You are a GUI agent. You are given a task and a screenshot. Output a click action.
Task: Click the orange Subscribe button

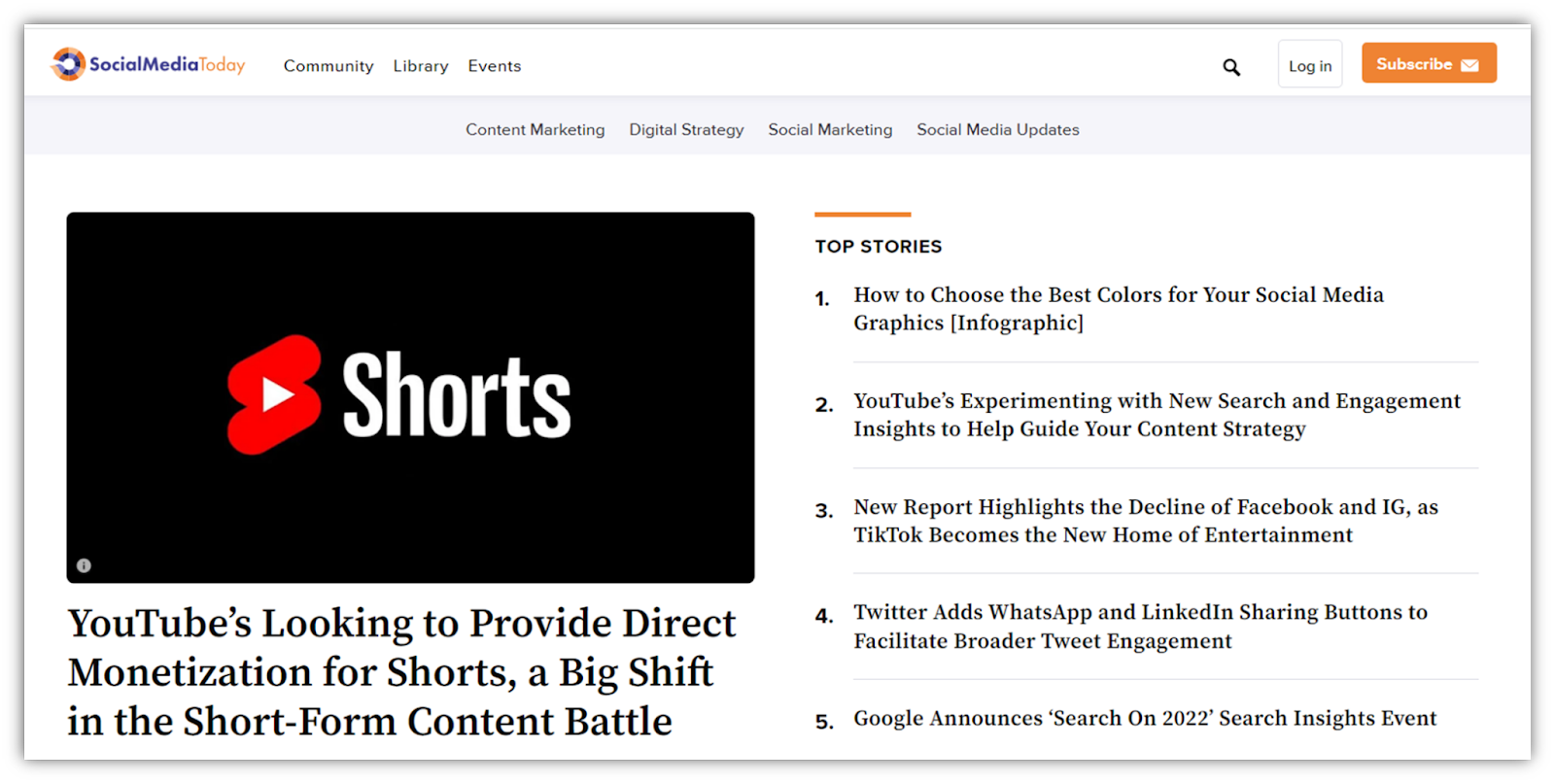pos(1429,63)
